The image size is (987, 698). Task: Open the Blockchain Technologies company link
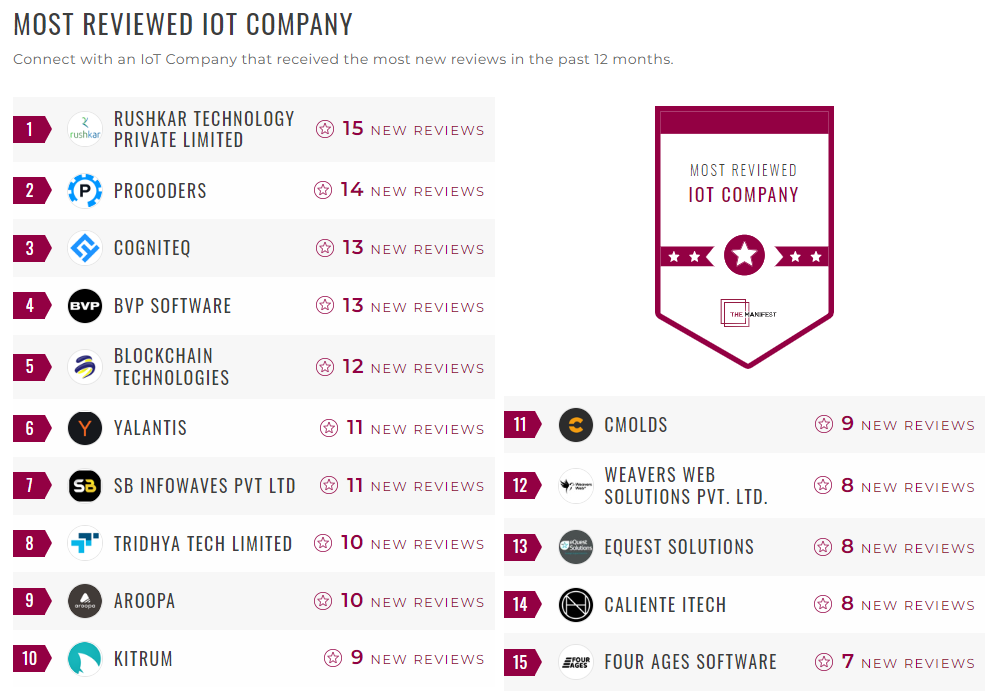[x=172, y=367]
